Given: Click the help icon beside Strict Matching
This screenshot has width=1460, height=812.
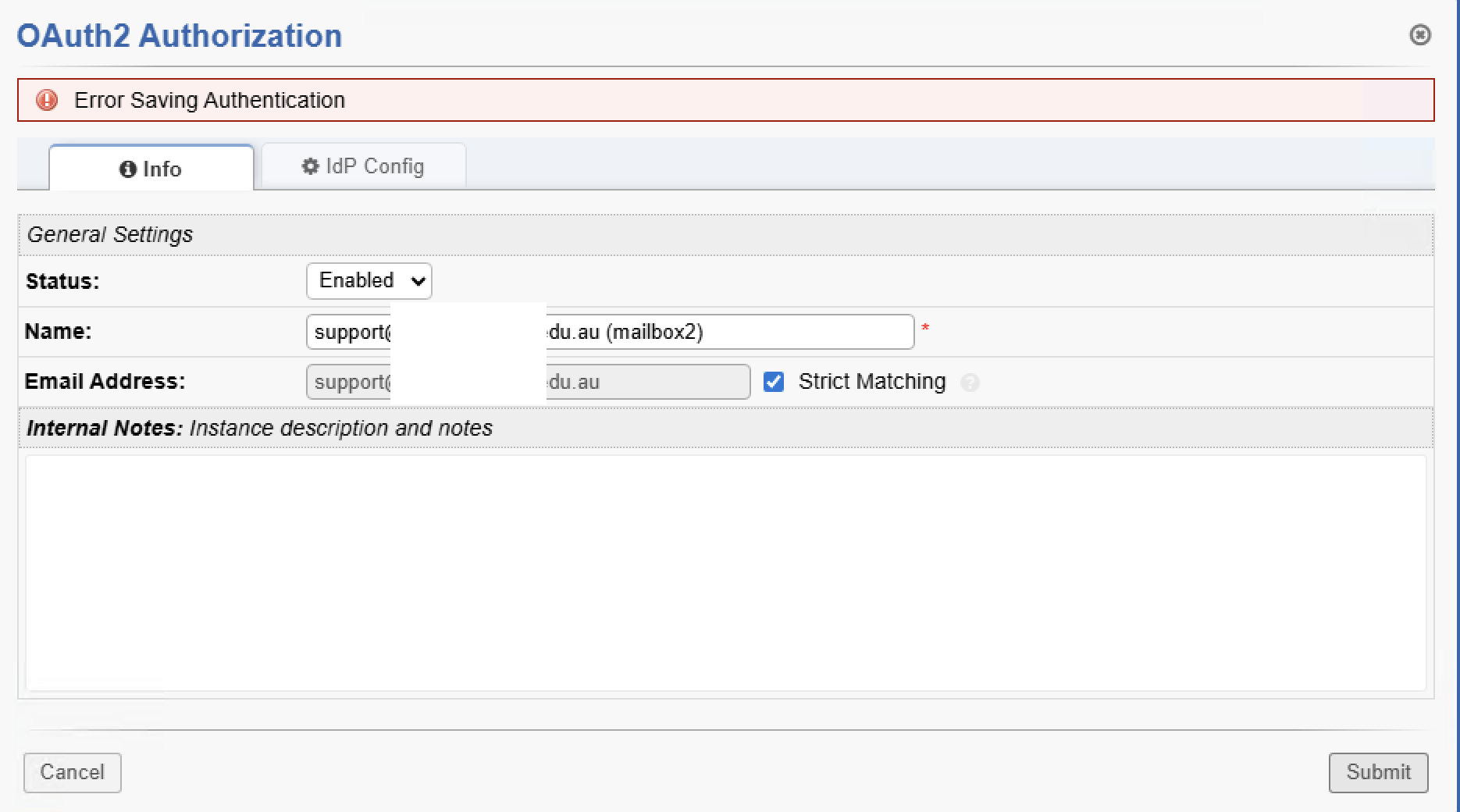Looking at the screenshot, I should (970, 383).
